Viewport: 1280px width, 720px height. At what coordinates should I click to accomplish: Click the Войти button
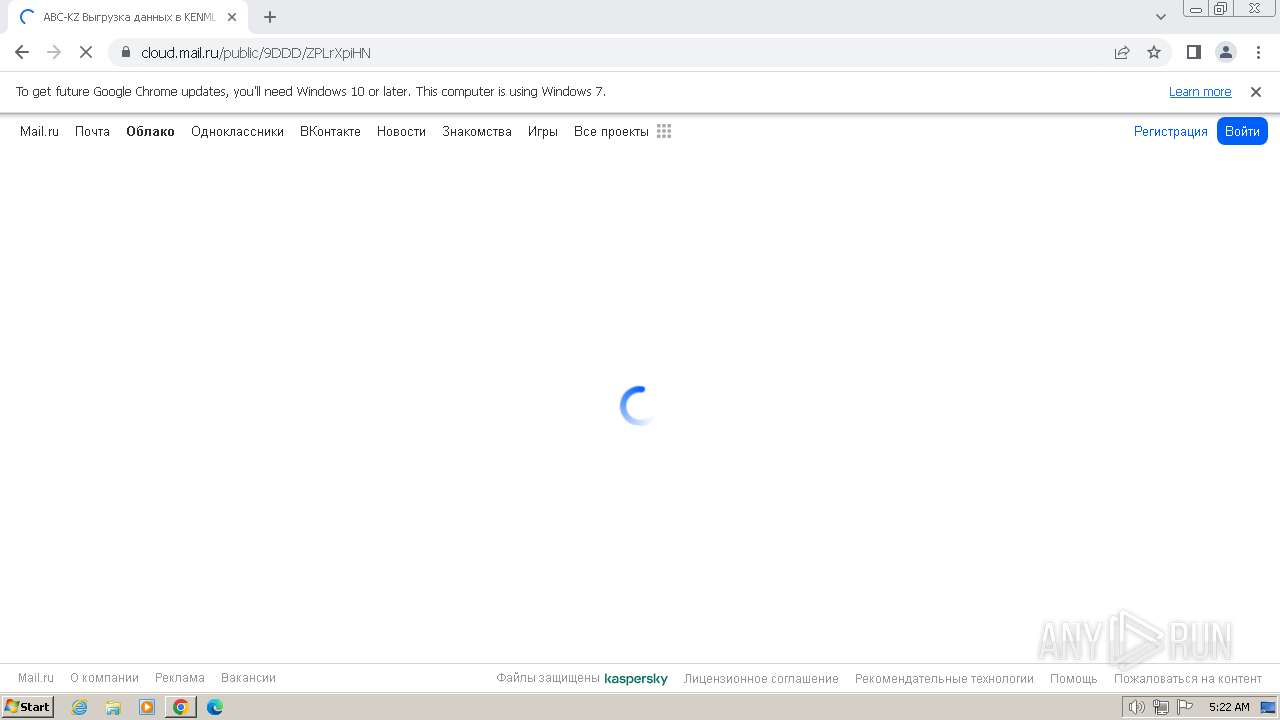tap(1242, 131)
